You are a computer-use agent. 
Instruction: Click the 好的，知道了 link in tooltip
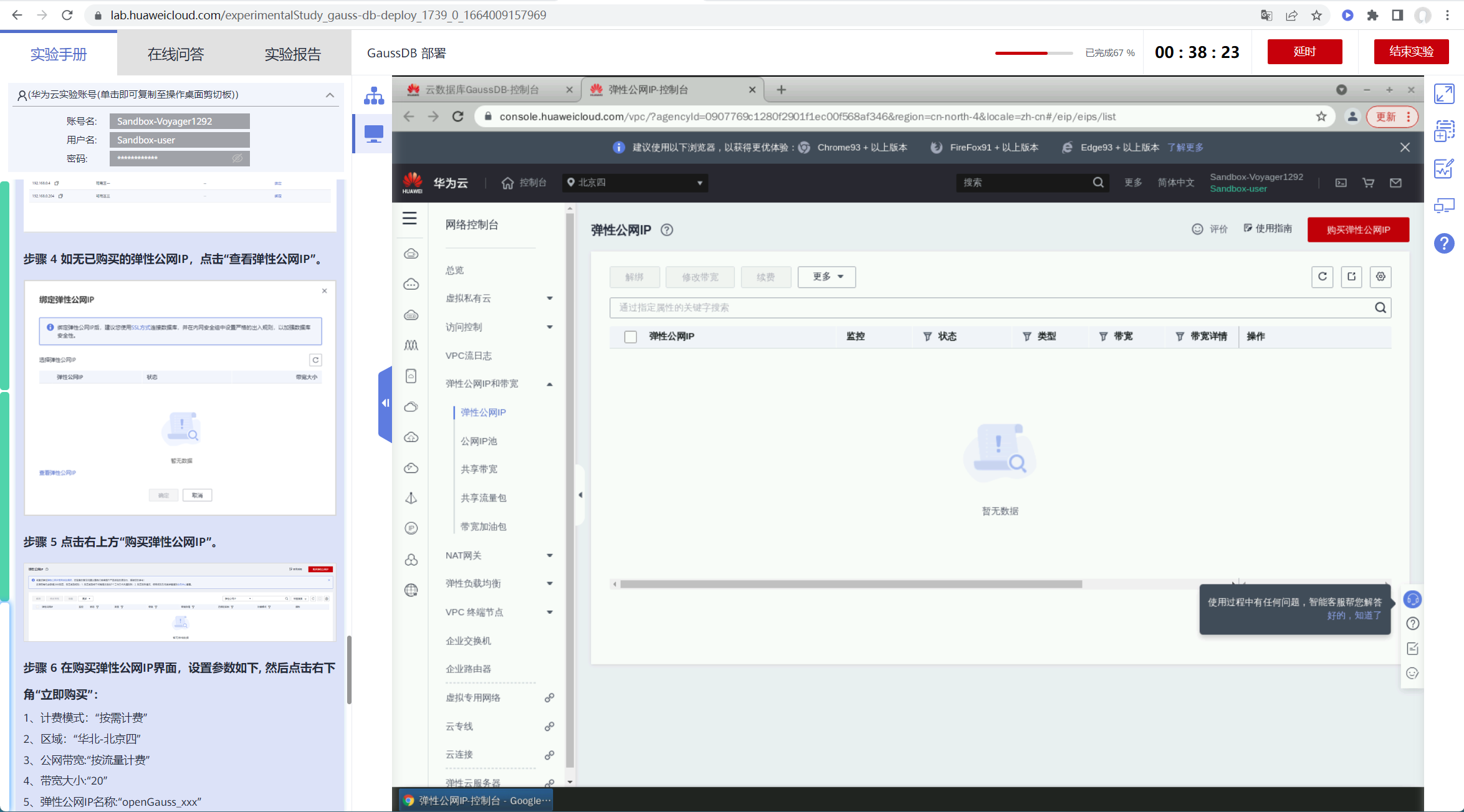pyautogui.click(x=1354, y=615)
